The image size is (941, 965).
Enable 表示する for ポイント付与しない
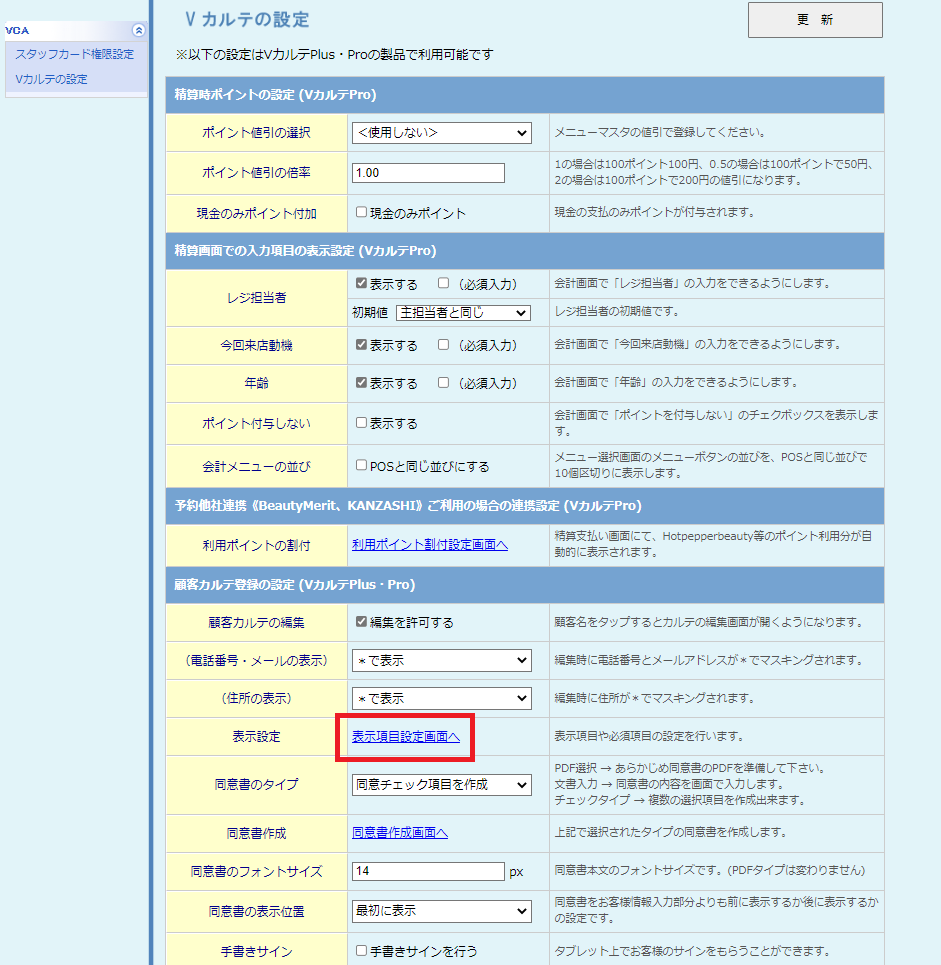coord(362,423)
